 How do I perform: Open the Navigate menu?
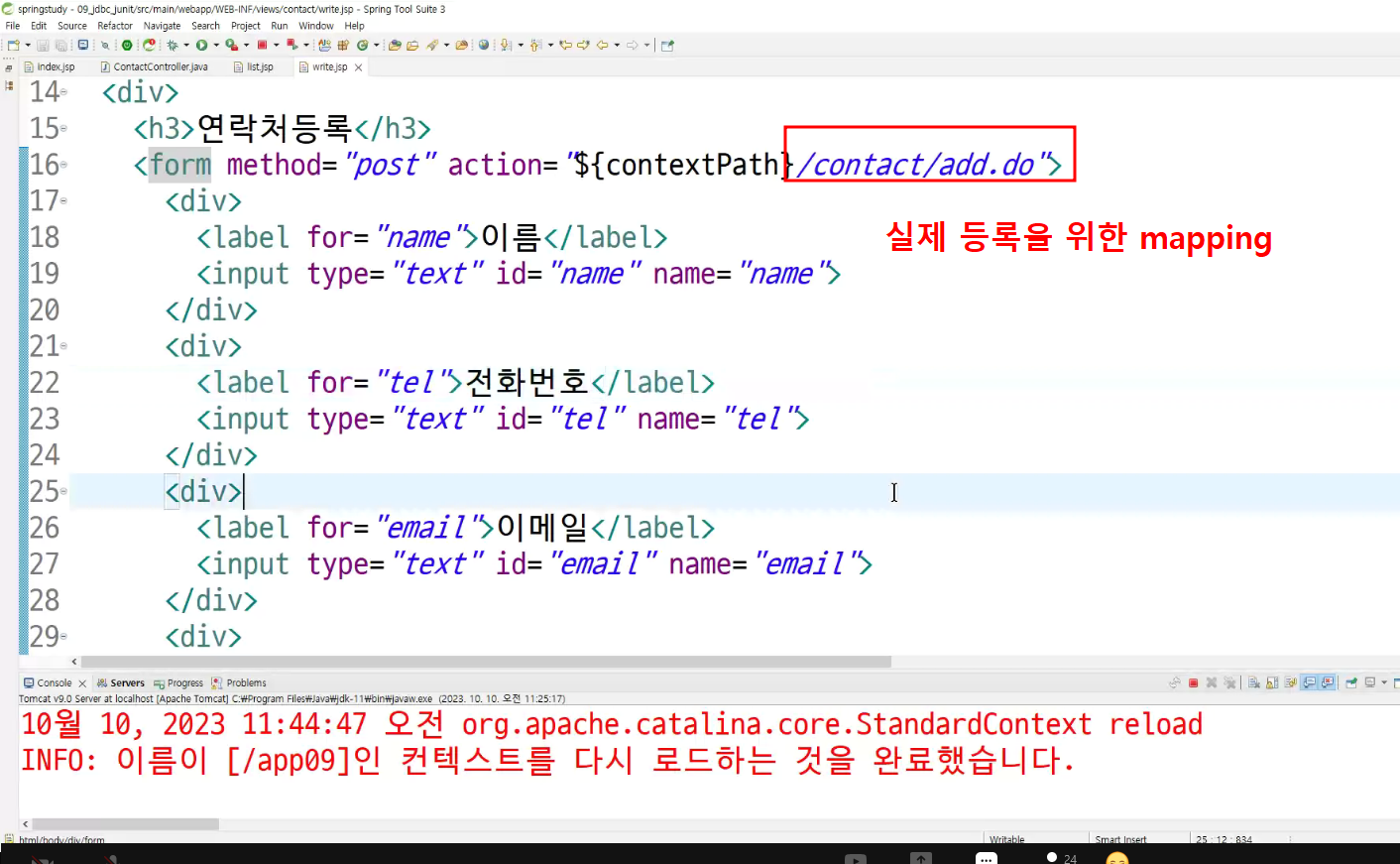162,26
